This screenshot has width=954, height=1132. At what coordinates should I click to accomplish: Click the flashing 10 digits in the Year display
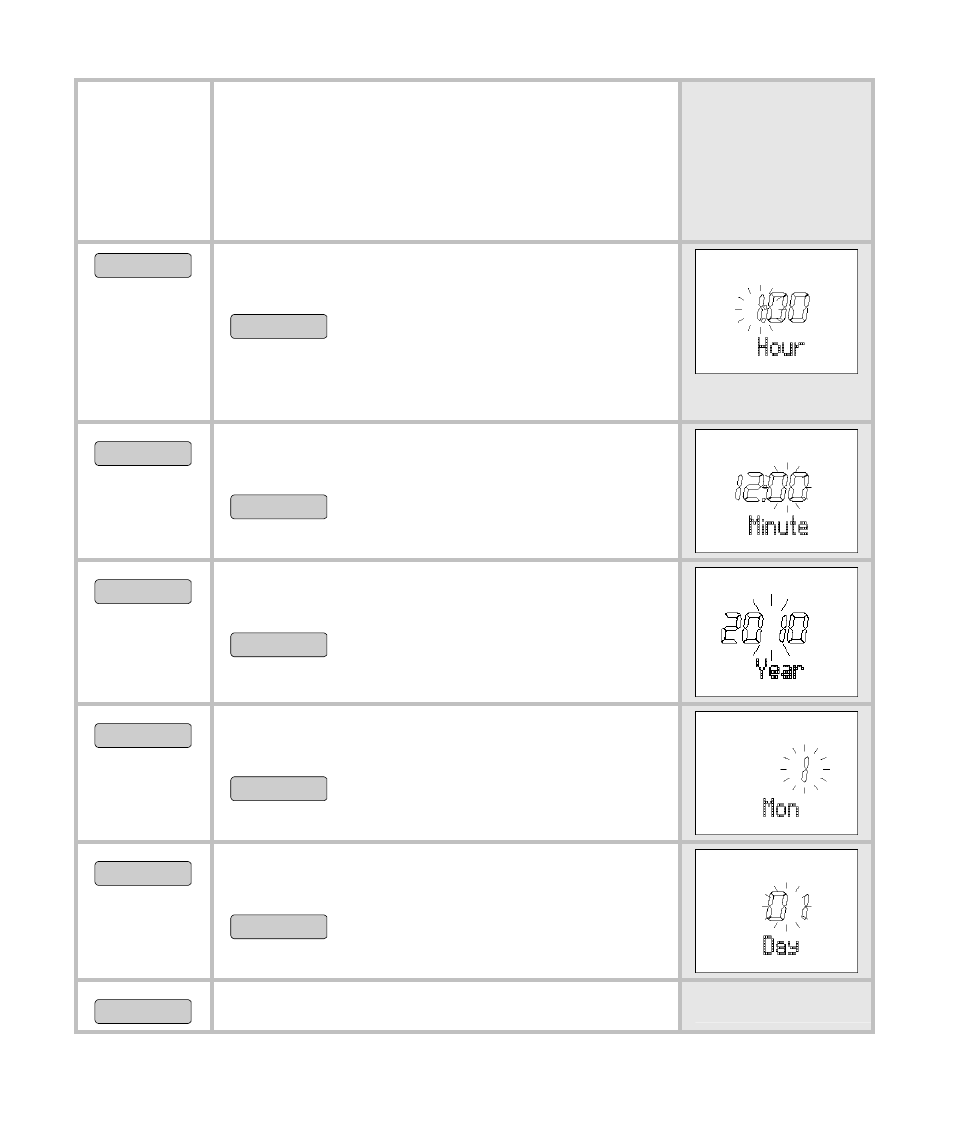click(794, 628)
